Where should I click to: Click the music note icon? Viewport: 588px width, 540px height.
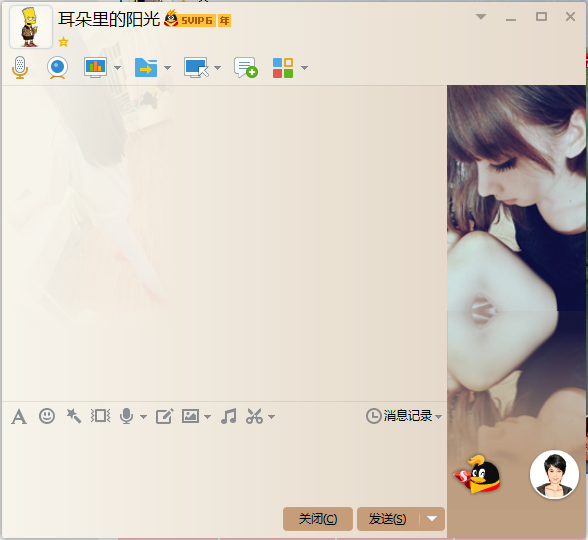tap(229, 416)
